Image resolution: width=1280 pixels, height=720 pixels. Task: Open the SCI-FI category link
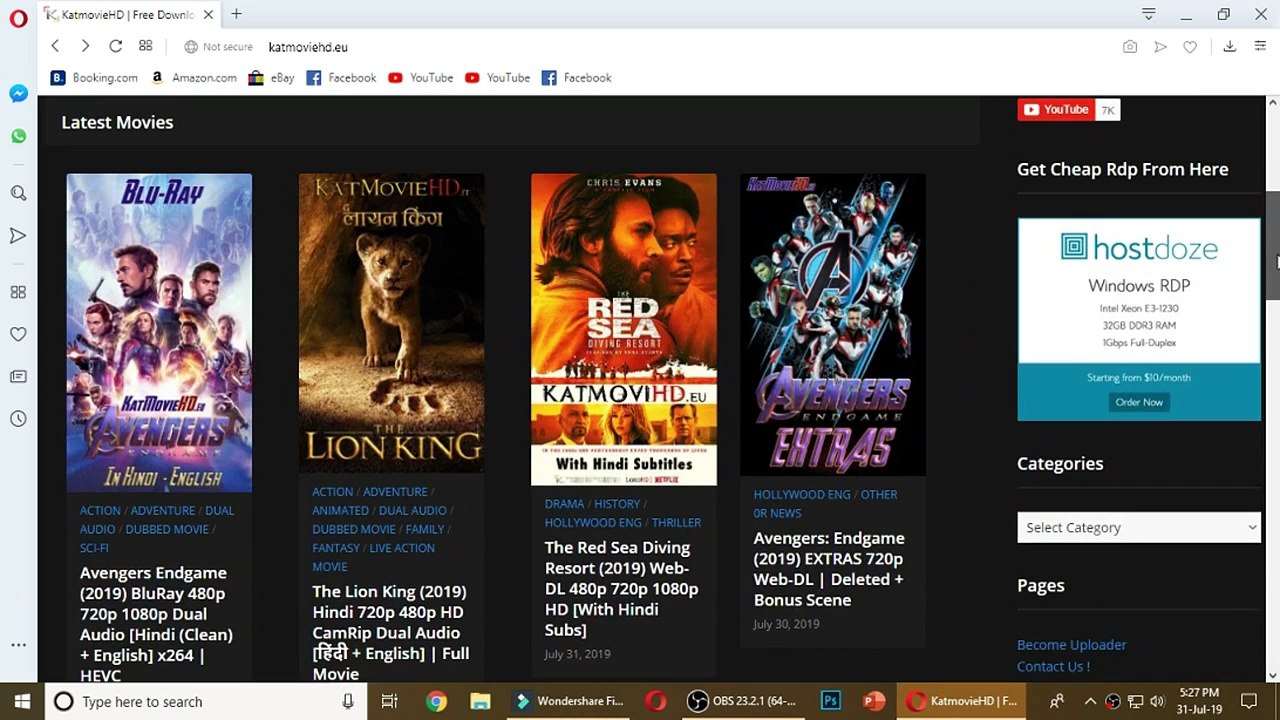[94, 548]
